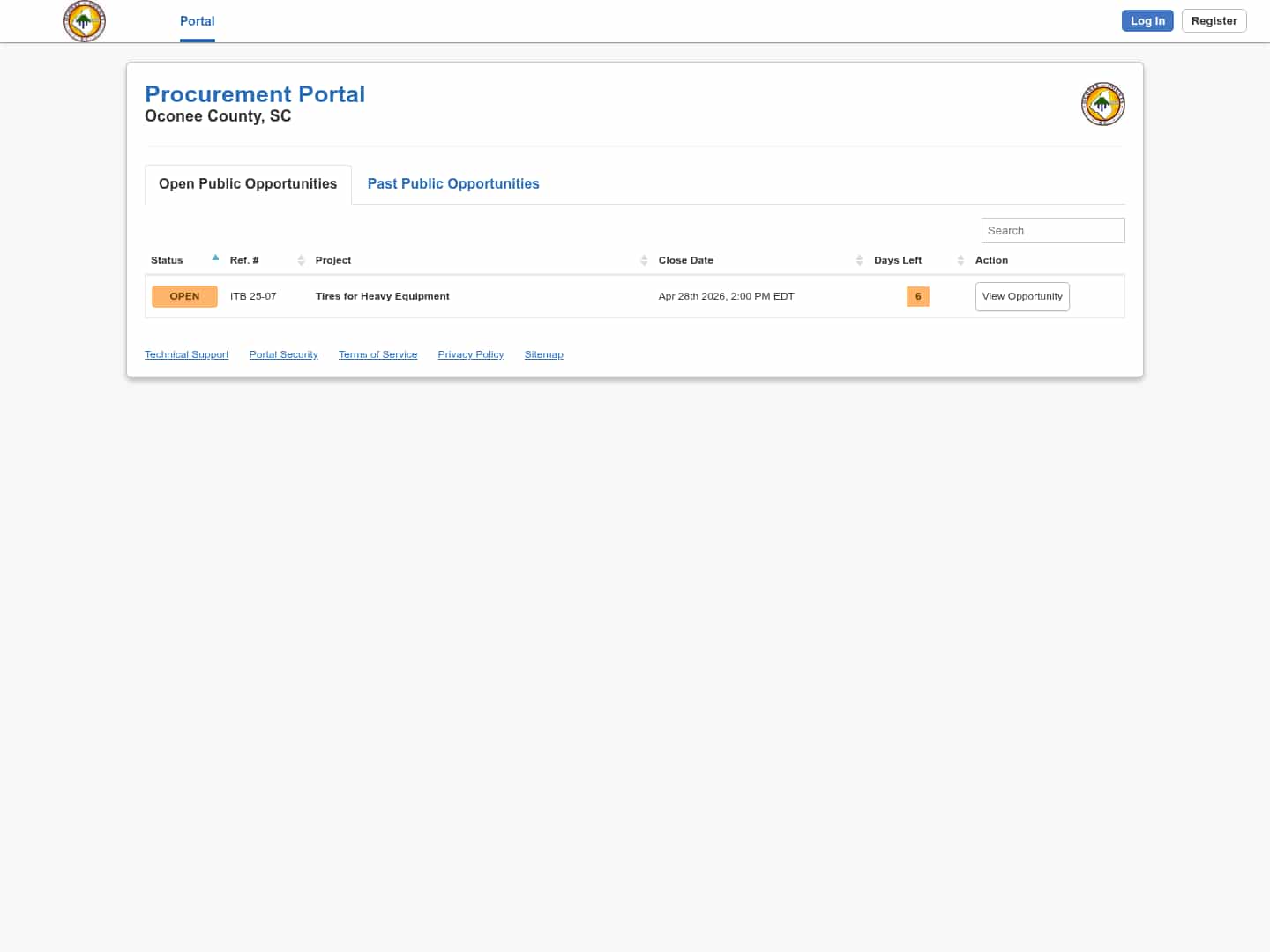Sort the Days Left column with its arrows

pos(960,260)
